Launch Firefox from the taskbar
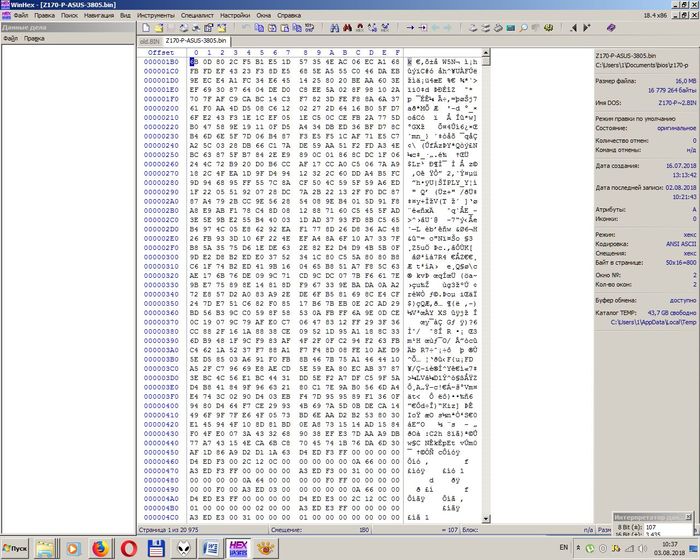 [x=100, y=548]
